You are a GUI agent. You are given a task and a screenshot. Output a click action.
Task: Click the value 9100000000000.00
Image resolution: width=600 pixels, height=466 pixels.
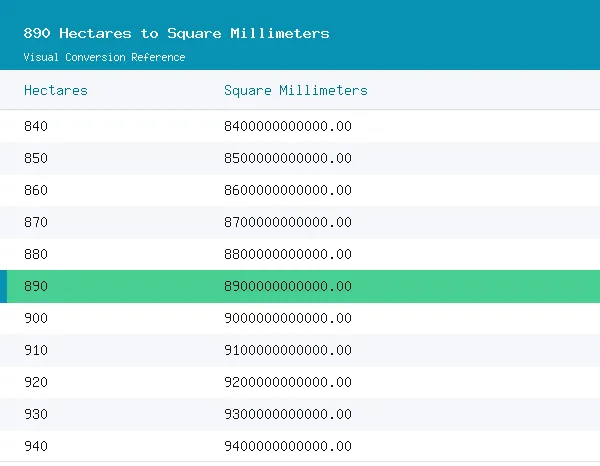click(x=288, y=350)
